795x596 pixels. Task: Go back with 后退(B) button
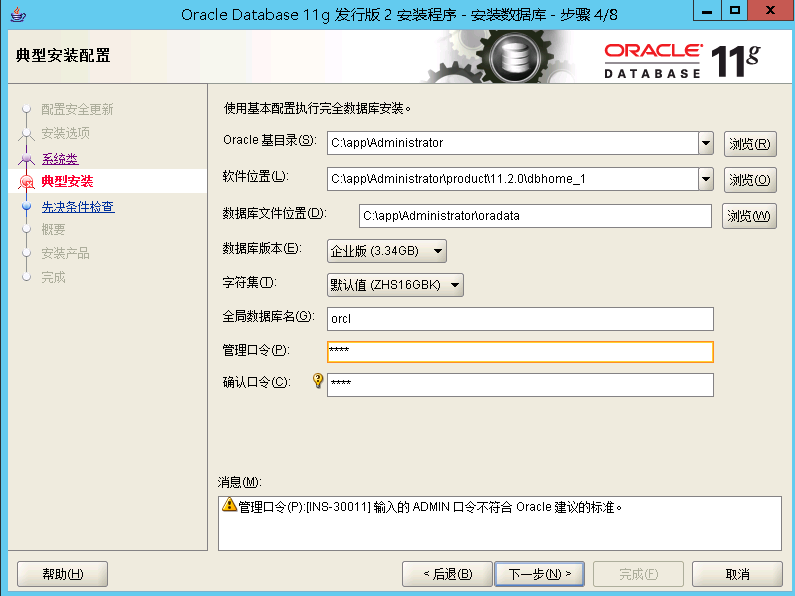447,574
